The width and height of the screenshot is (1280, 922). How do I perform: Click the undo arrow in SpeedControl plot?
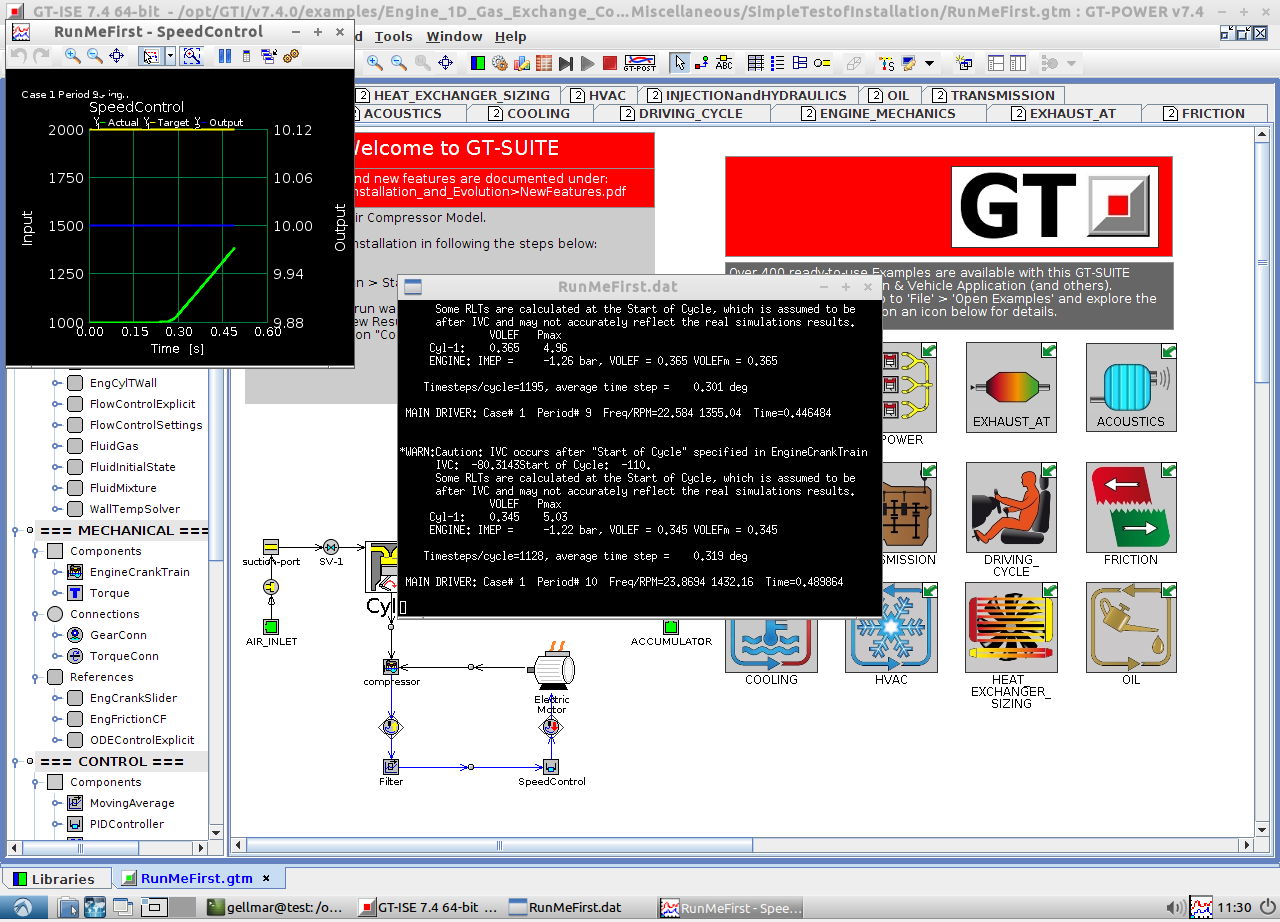coord(19,56)
